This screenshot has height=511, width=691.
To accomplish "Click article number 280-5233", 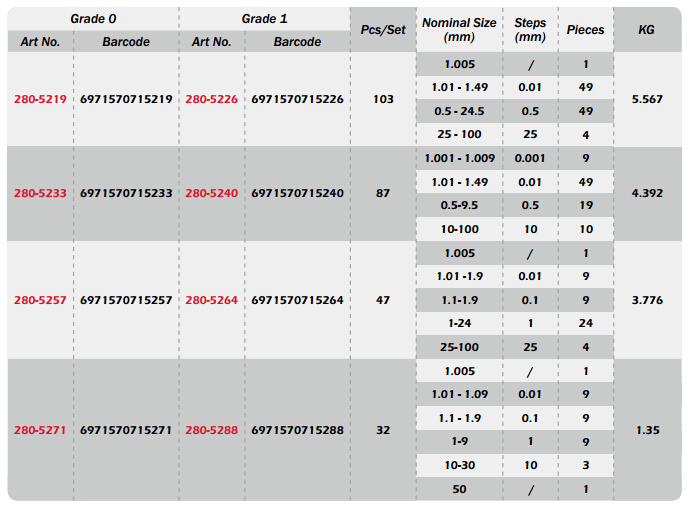I will pos(40,193).
